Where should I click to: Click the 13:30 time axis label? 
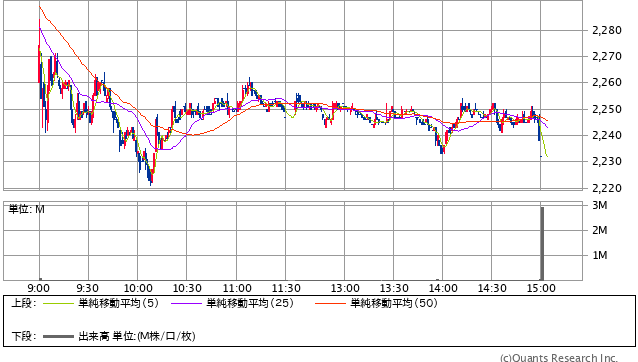[394, 288]
